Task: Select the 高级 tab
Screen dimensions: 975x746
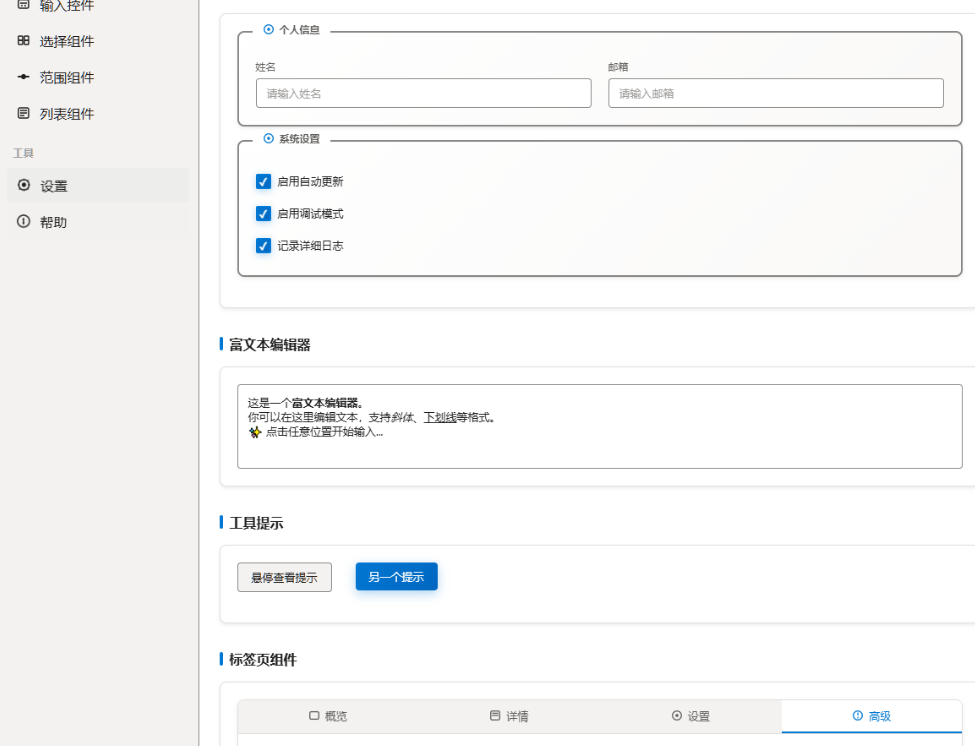Action: 872,716
